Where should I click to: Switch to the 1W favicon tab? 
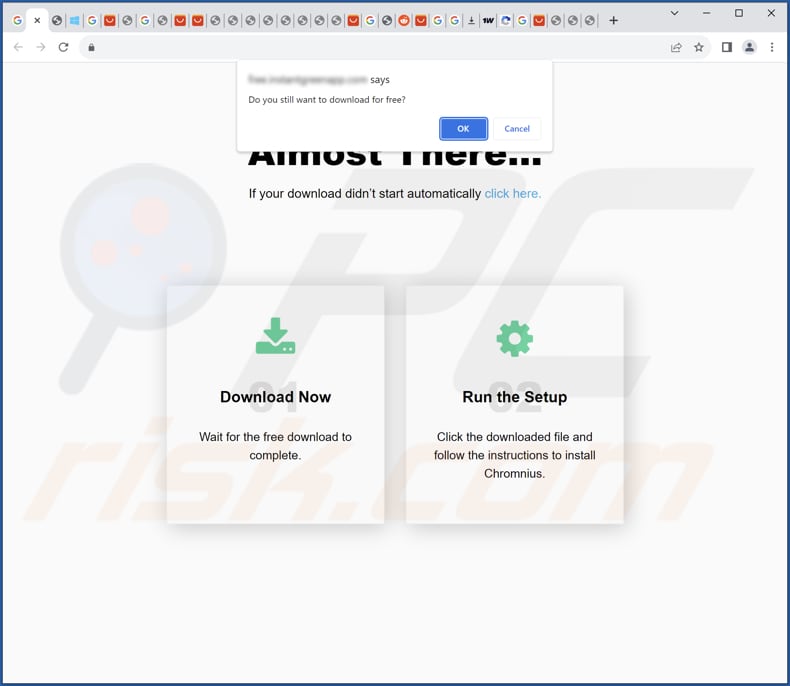pos(488,21)
